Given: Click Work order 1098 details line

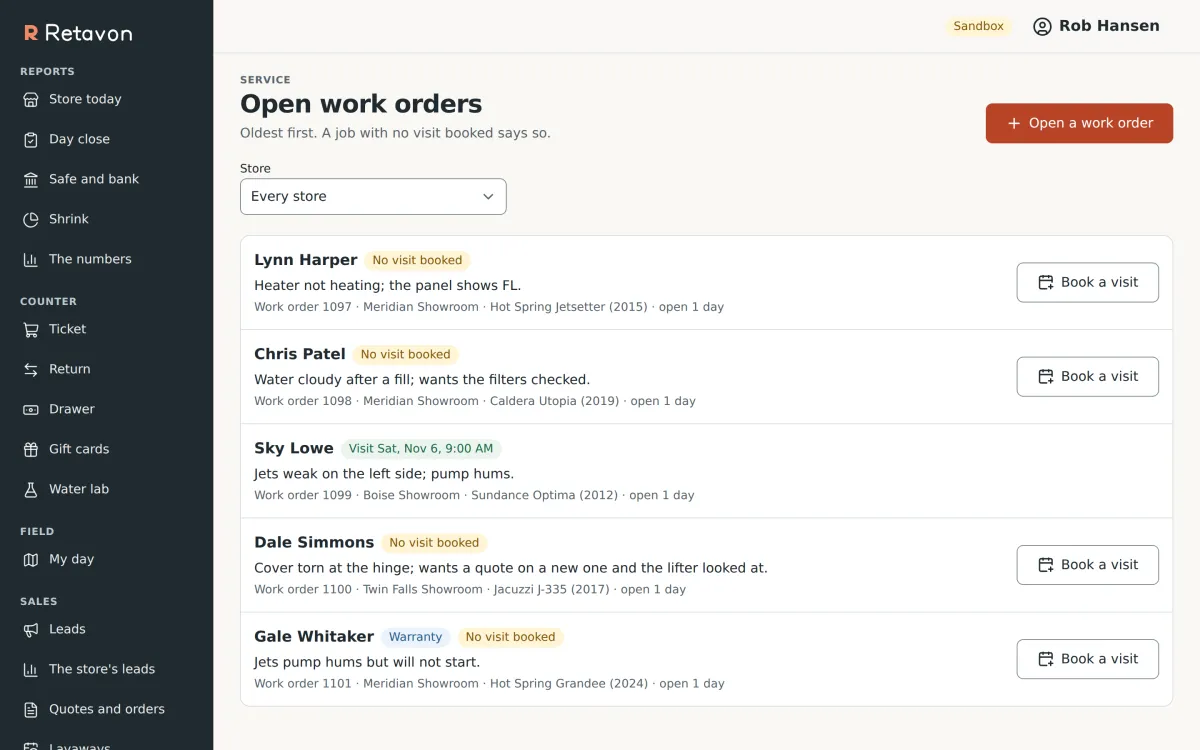Looking at the screenshot, I should [x=475, y=401].
